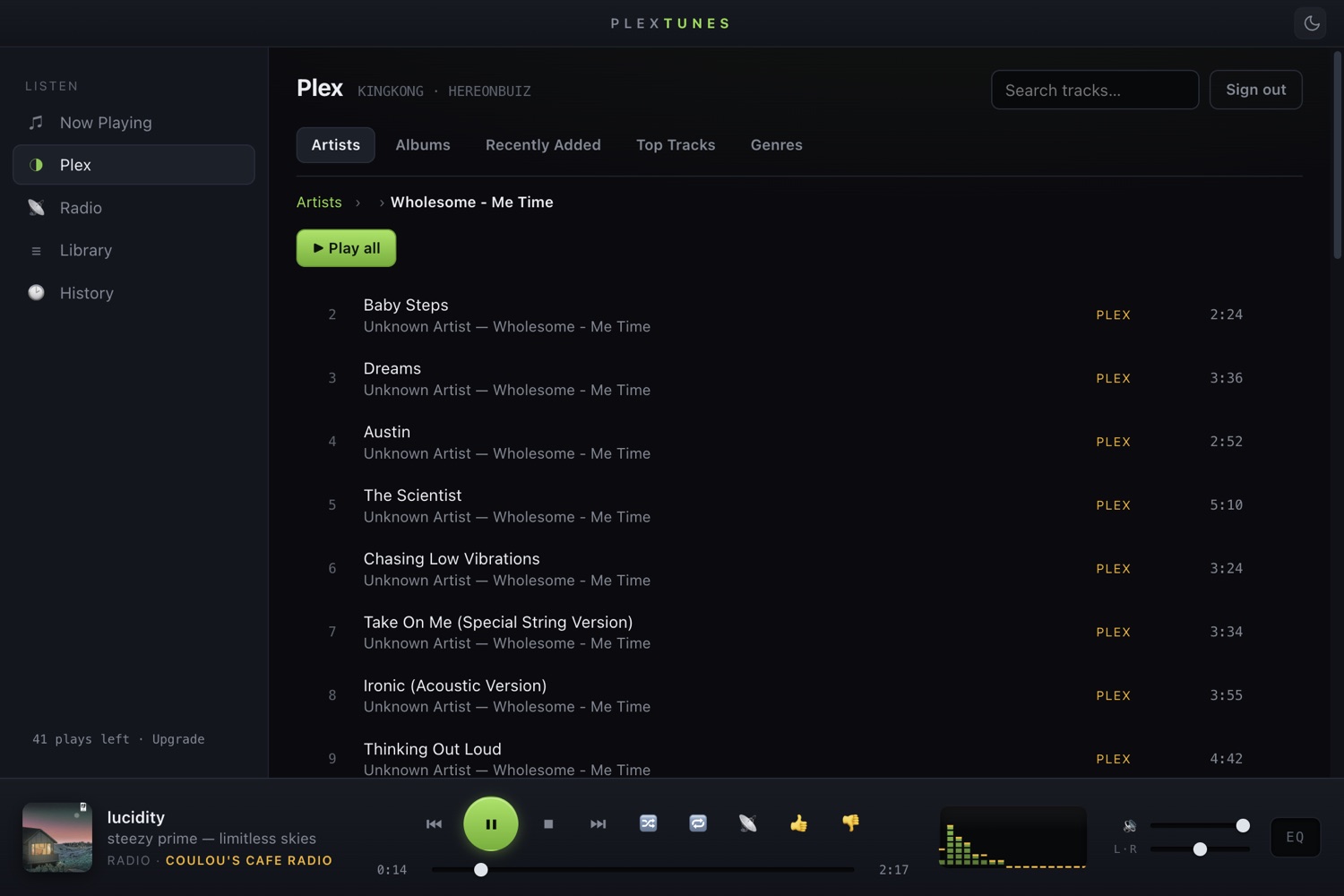Open Library in the sidebar
1344x896 pixels.
tap(134, 250)
